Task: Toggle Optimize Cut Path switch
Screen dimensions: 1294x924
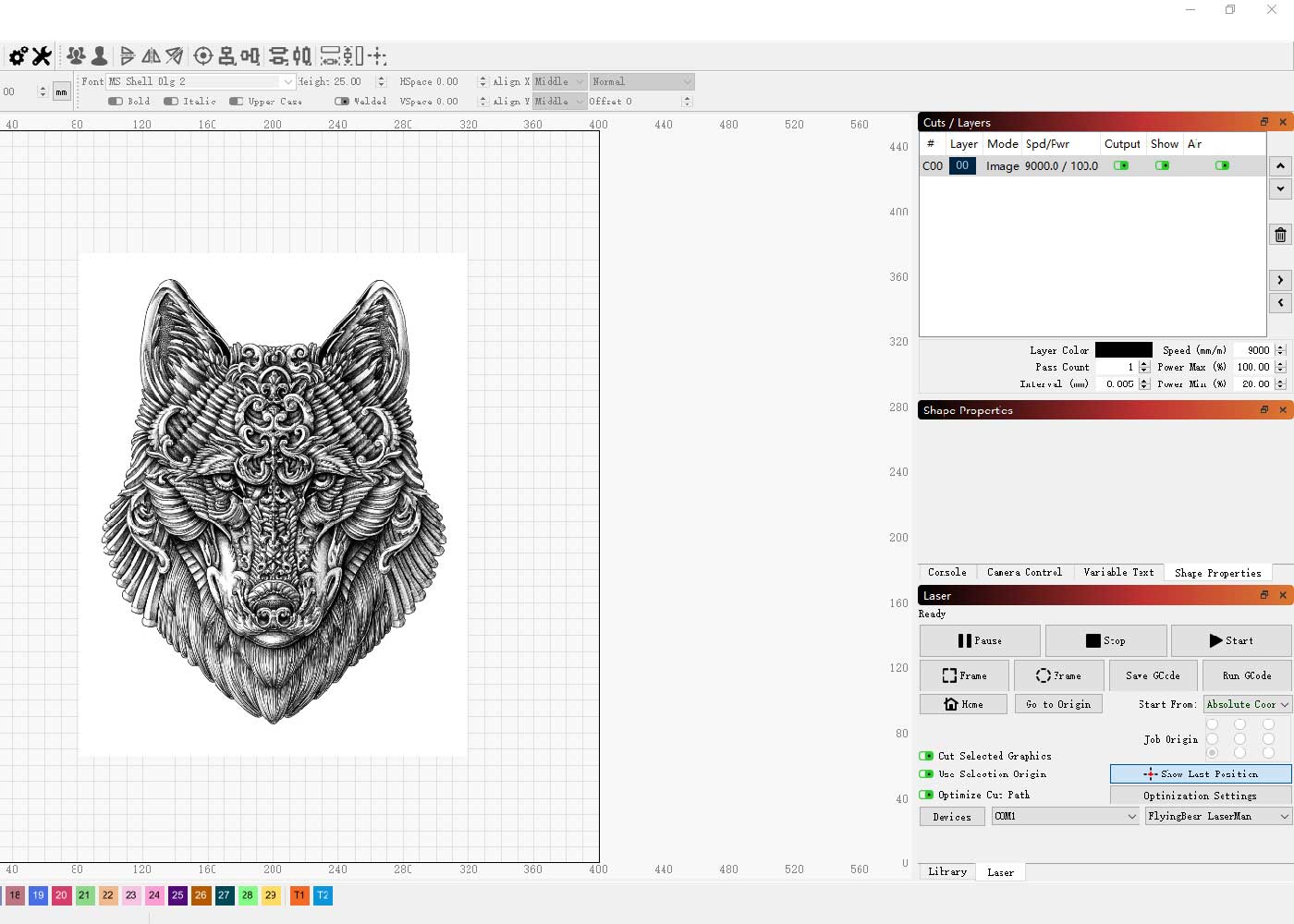Action: [926, 795]
